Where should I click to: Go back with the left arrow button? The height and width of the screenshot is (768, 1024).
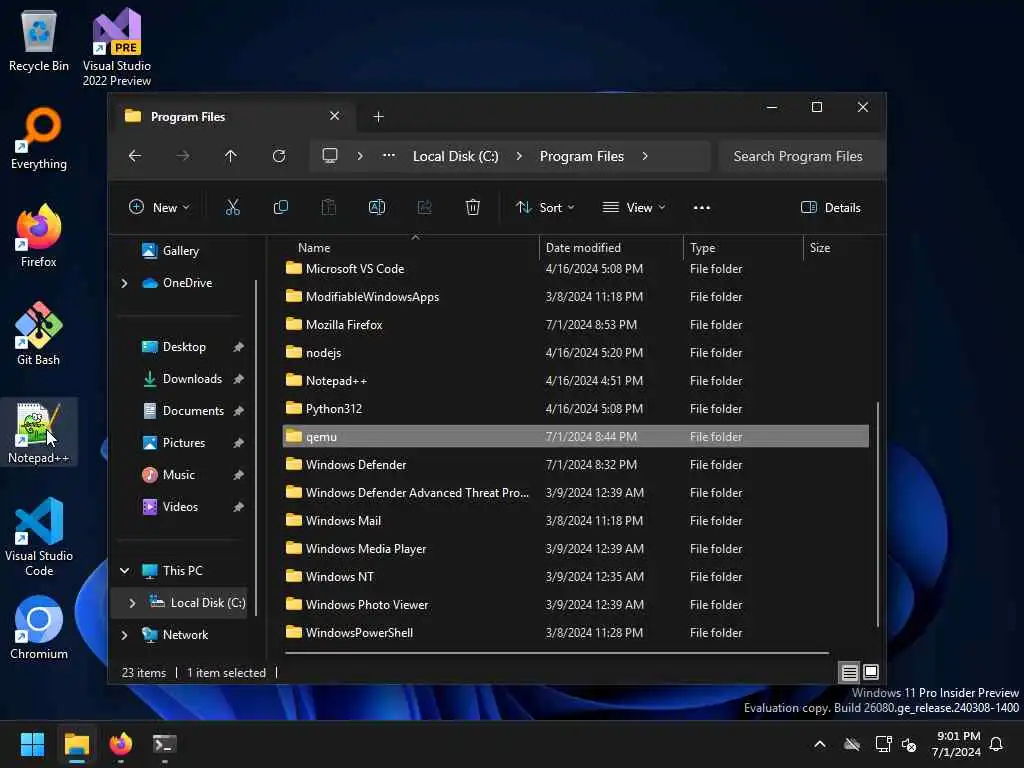pos(135,156)
